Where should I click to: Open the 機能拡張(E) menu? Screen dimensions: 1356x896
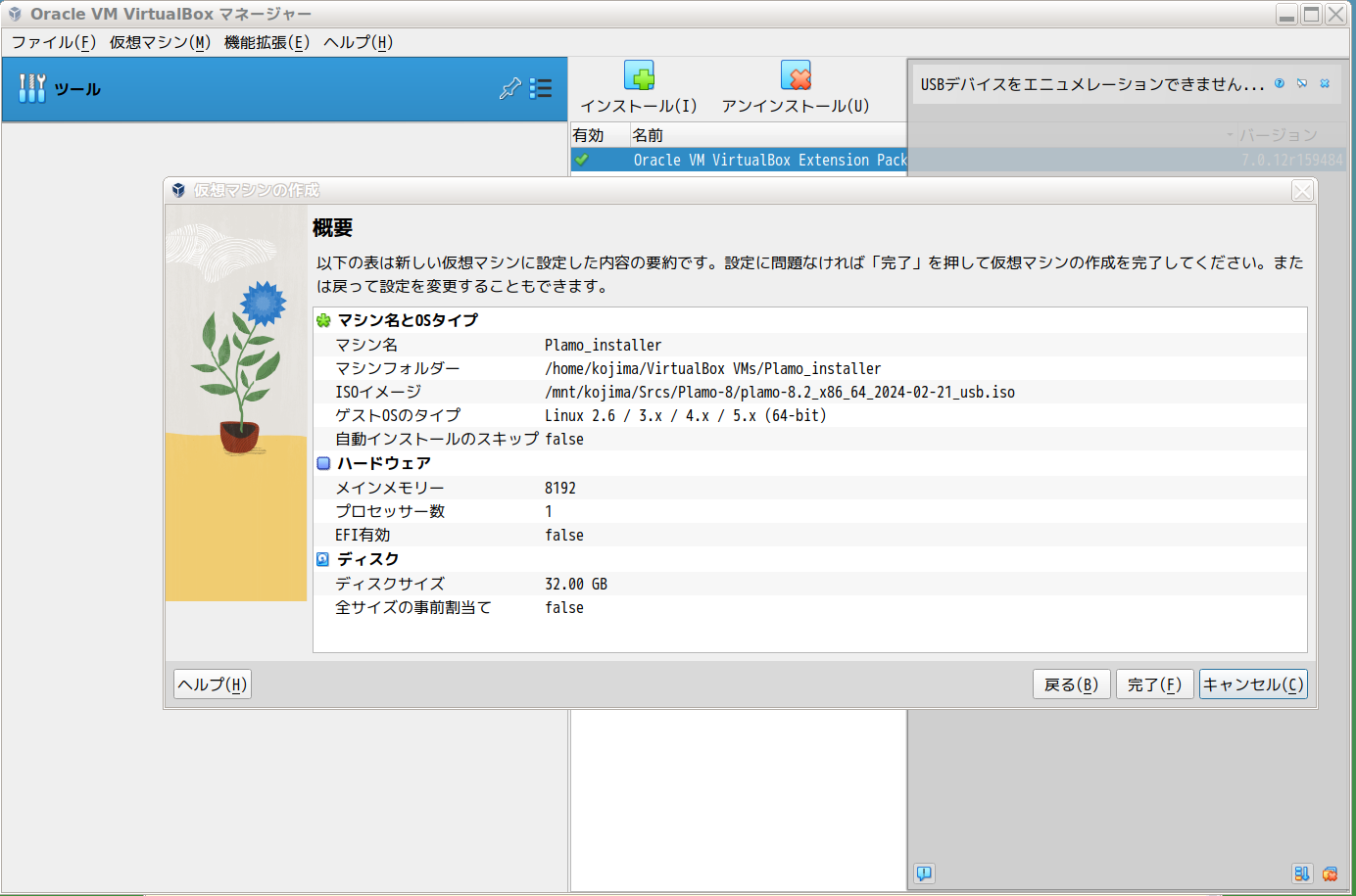(x=266, y=42)
